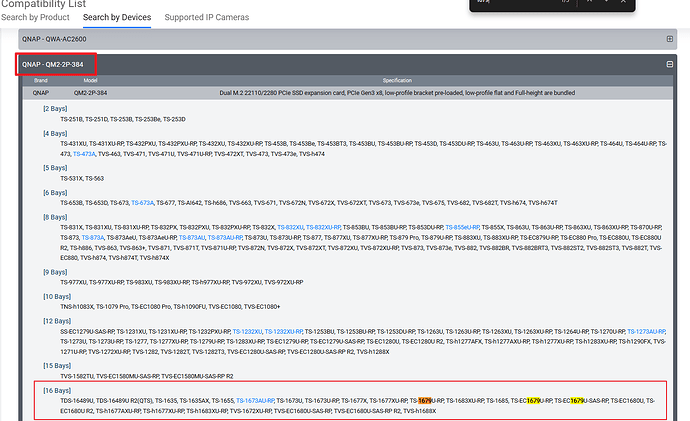The image size is (690, 421).
Task: Switch to Search by Product tab
Action: [x=35, y=19]
